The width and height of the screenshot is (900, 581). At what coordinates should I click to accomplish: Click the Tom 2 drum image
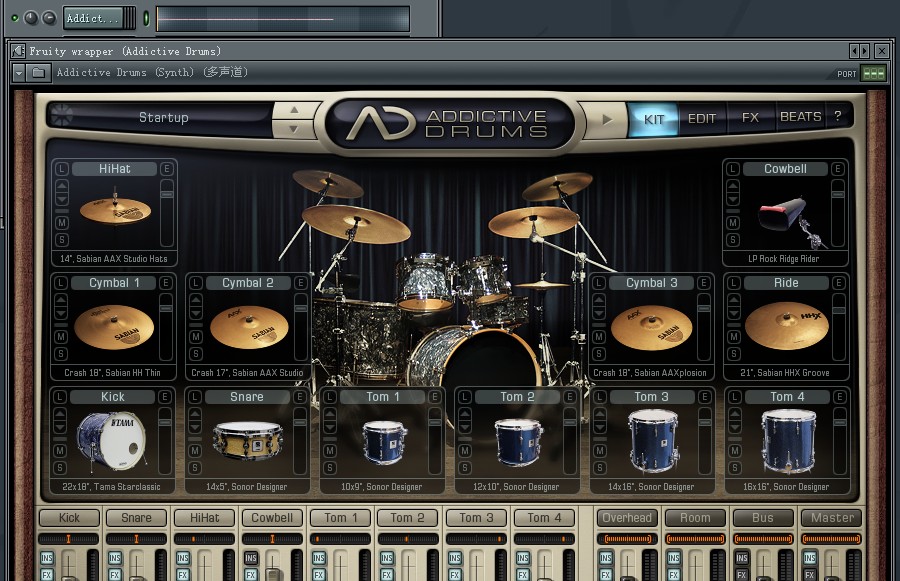518,441
